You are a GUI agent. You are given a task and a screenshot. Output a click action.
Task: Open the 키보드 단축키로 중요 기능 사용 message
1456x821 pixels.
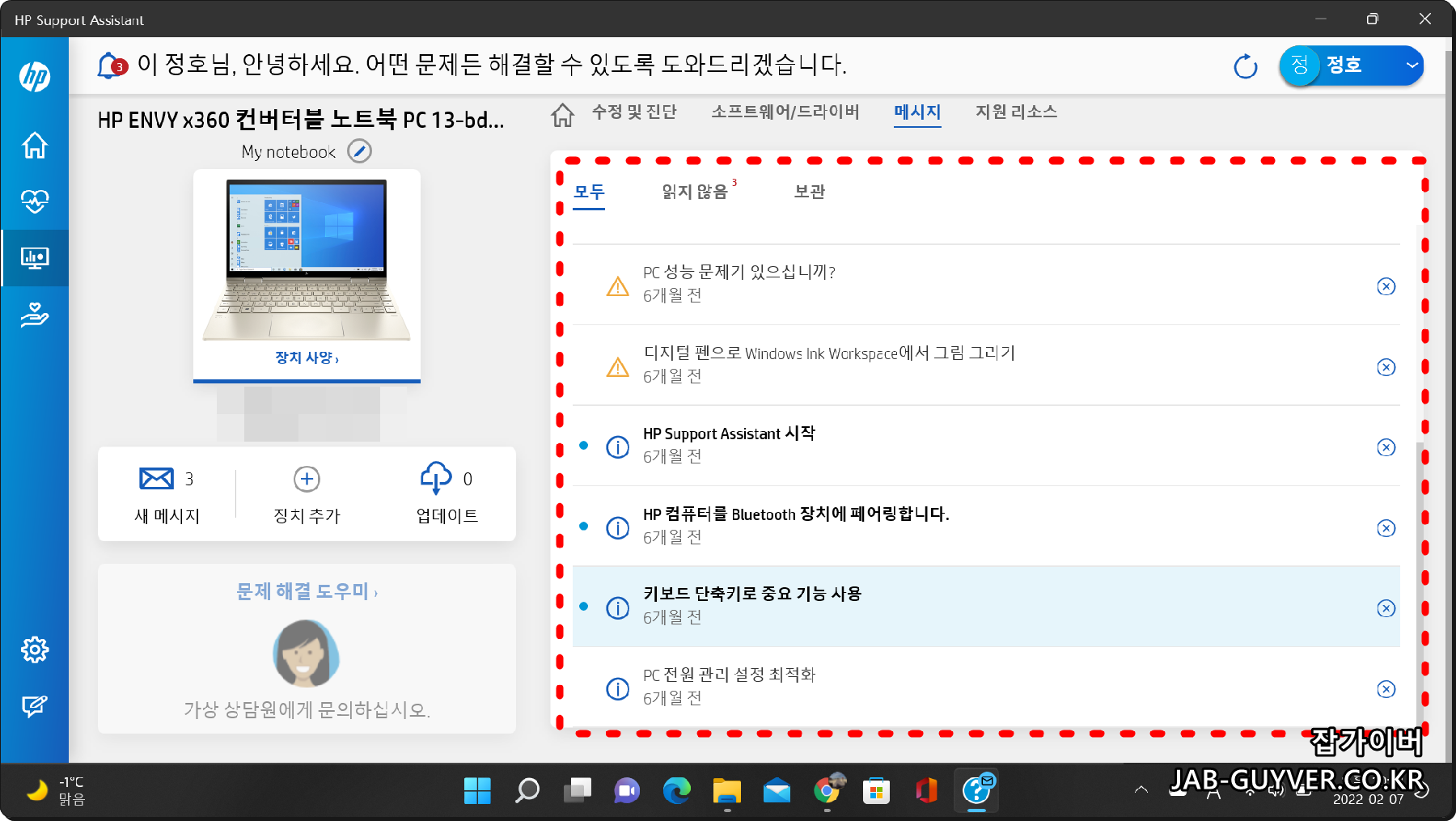(986, 607)
